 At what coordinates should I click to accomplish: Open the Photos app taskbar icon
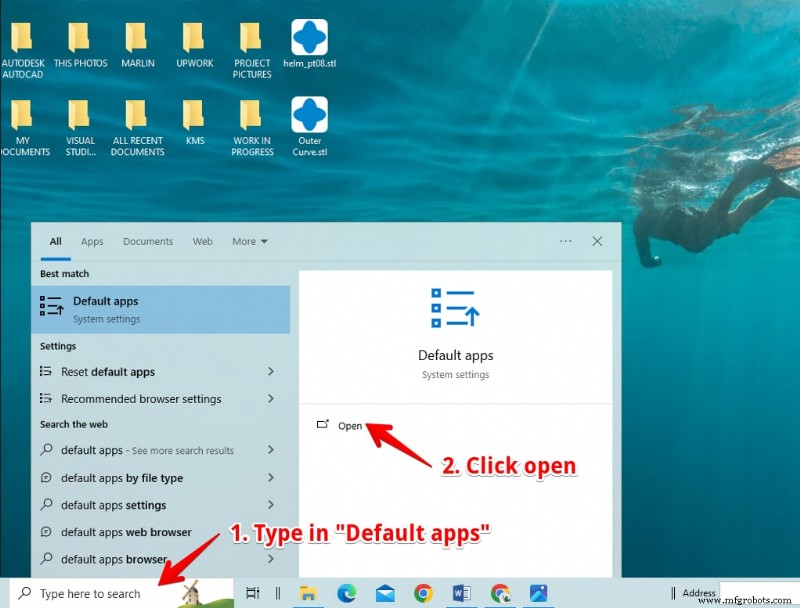click(538, 593)
